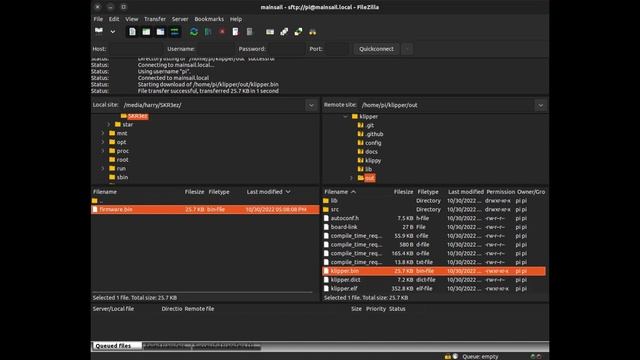
Task: Disconnect from the current server
Action: [236, 31]
